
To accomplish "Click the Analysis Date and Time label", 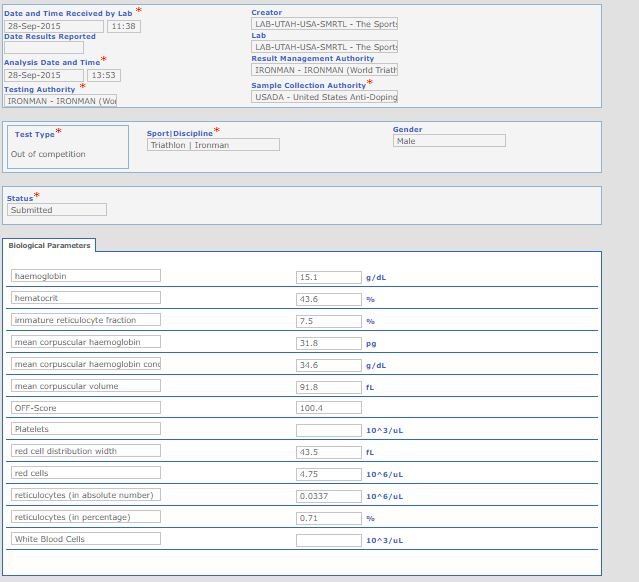I will pos(52,62).
